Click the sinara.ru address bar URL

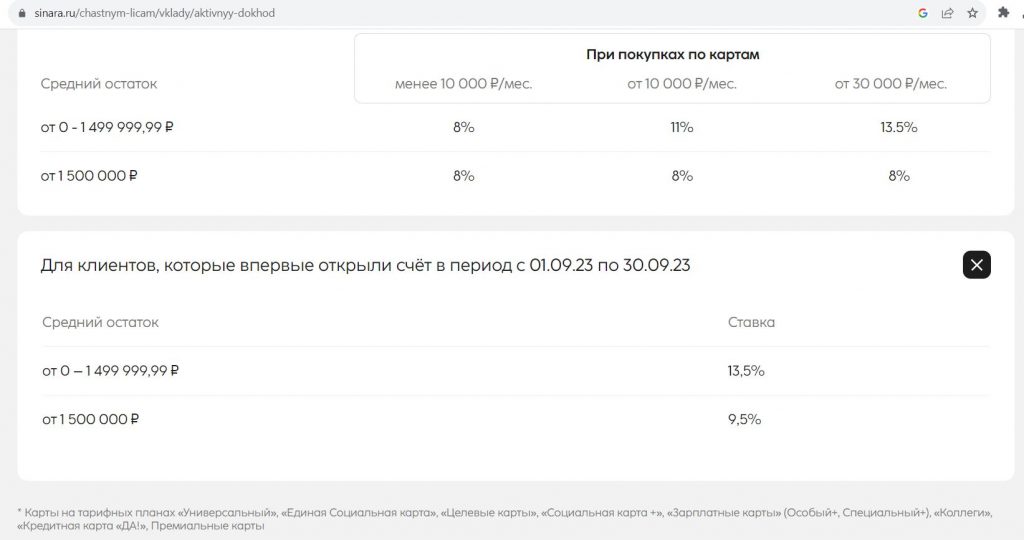(x=155, y=13)
